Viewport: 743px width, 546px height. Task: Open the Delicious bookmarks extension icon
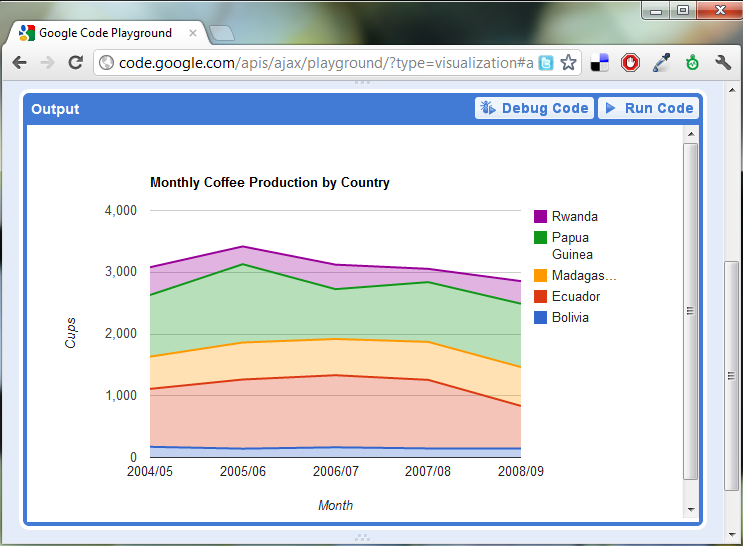click(x=599, y=63)
